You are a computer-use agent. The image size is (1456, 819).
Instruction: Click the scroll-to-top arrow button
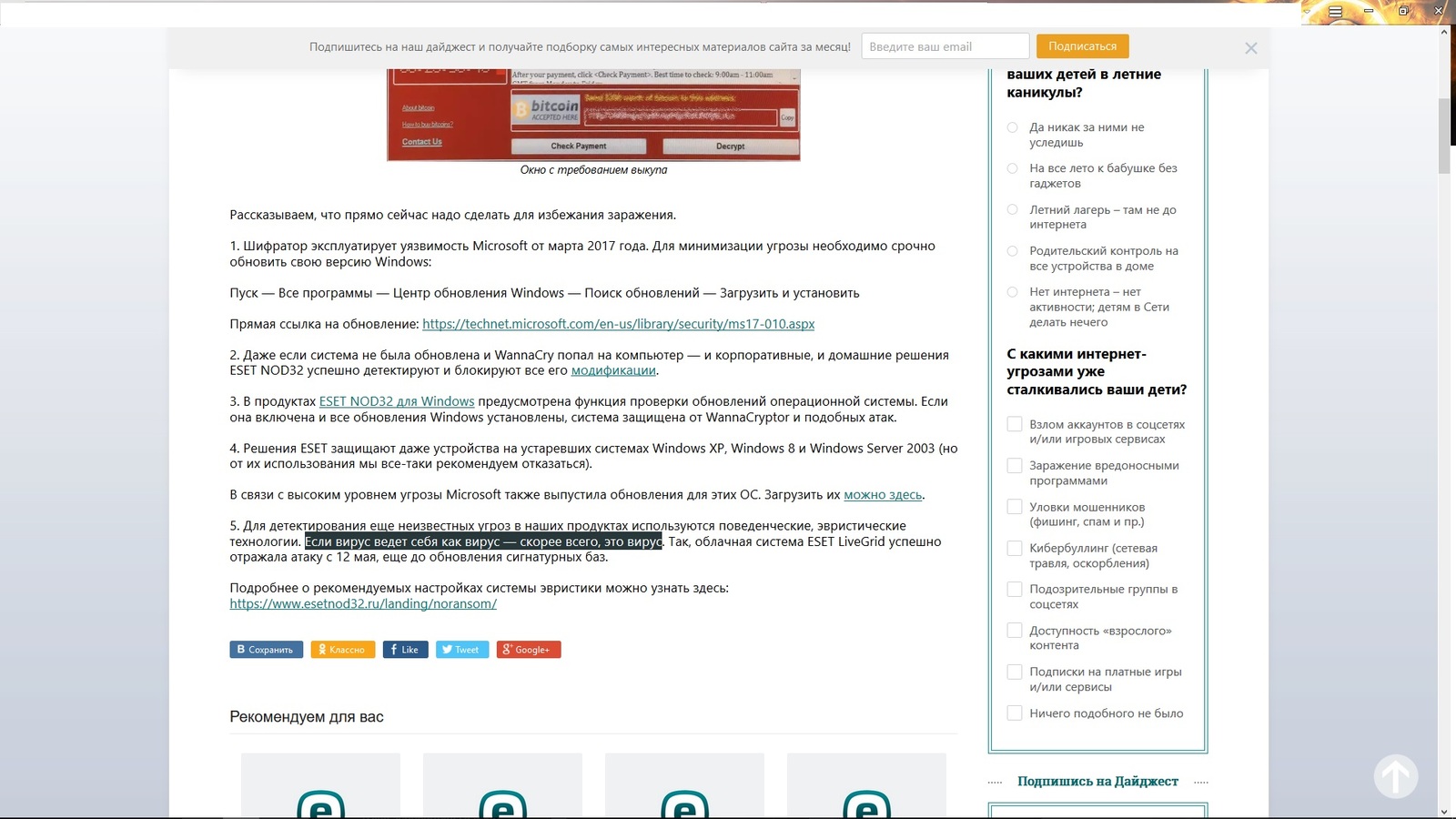pyautogui.click(x=1396, y=776)
